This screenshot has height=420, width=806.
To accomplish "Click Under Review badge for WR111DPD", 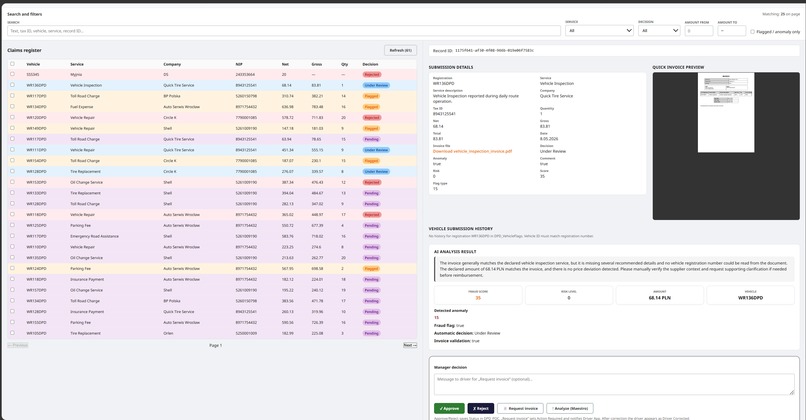I will tap(376, 150).
